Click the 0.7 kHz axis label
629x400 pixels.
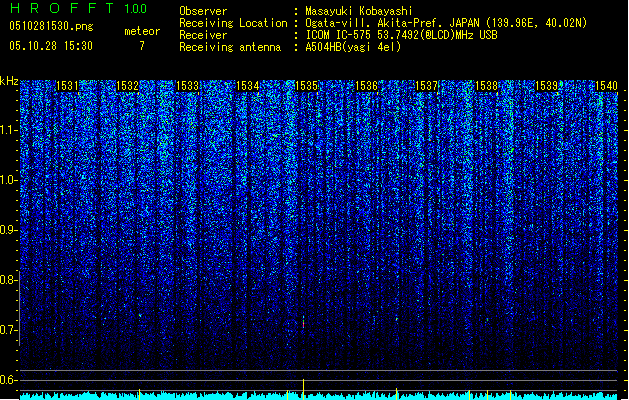pos(9,330)
